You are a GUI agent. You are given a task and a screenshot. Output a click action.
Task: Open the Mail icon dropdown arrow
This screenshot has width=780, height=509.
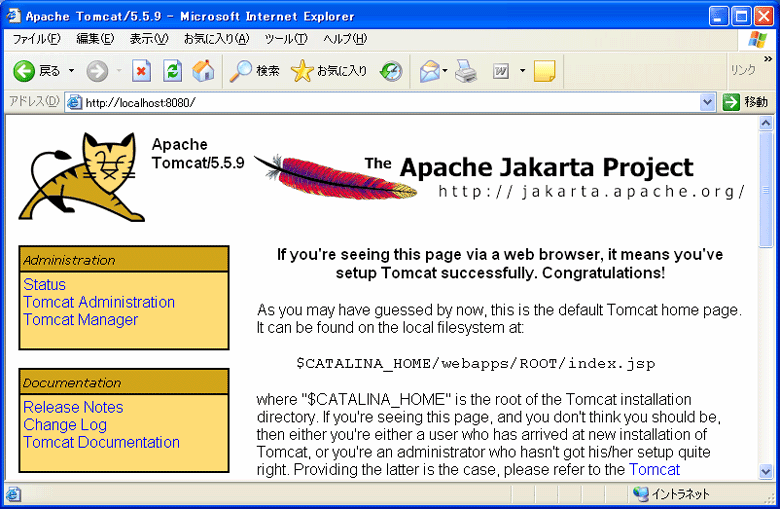pos(445,71)
